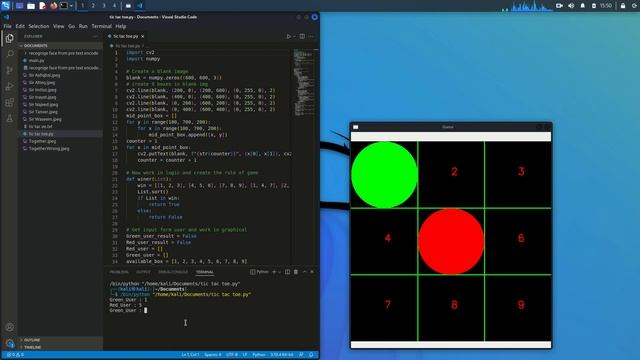Switch to the OUTPUT panel tab
This screenshot has height=360, width=640.
coord(143,272)
